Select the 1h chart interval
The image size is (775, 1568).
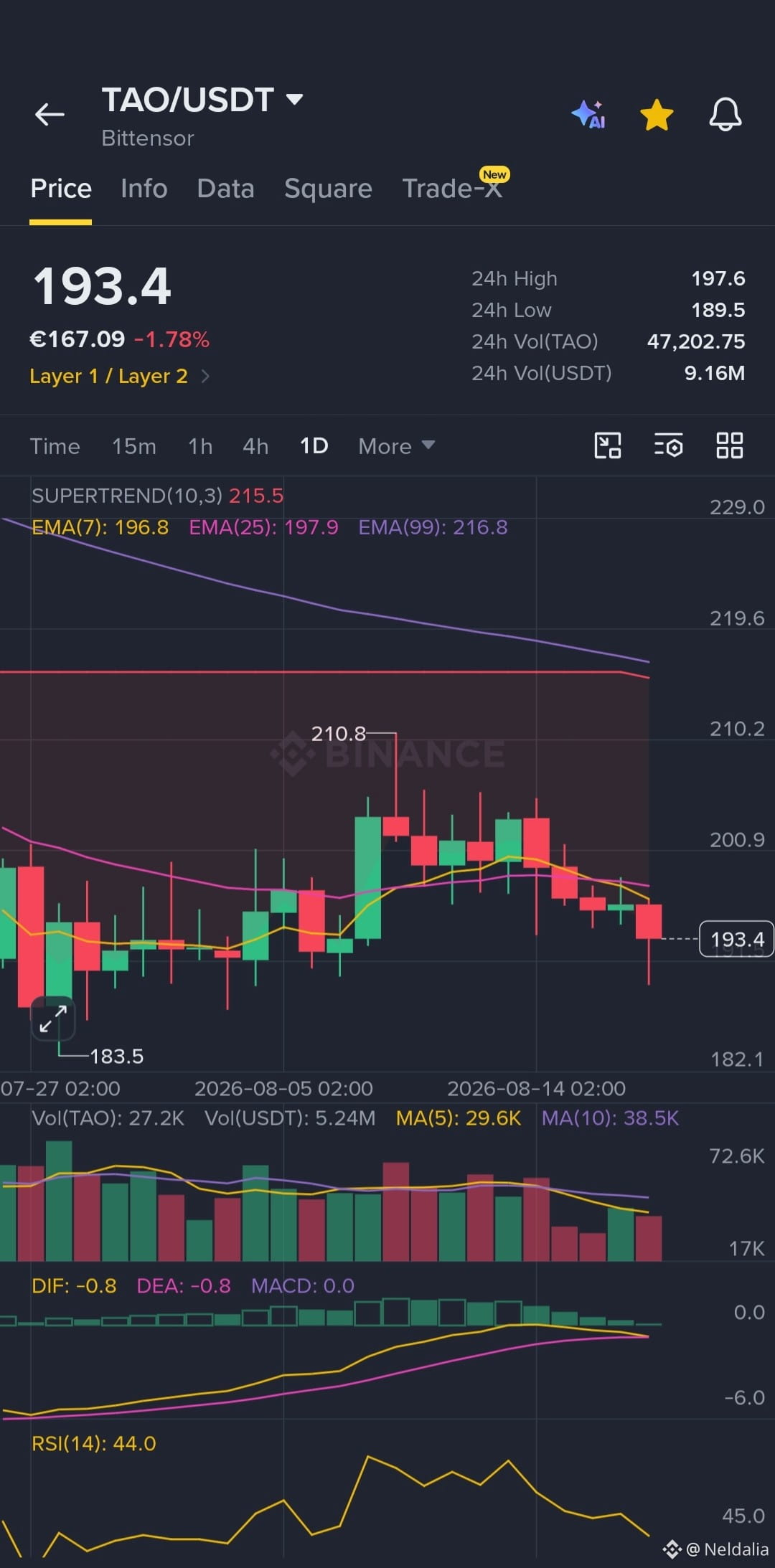[x=200, y=446]
